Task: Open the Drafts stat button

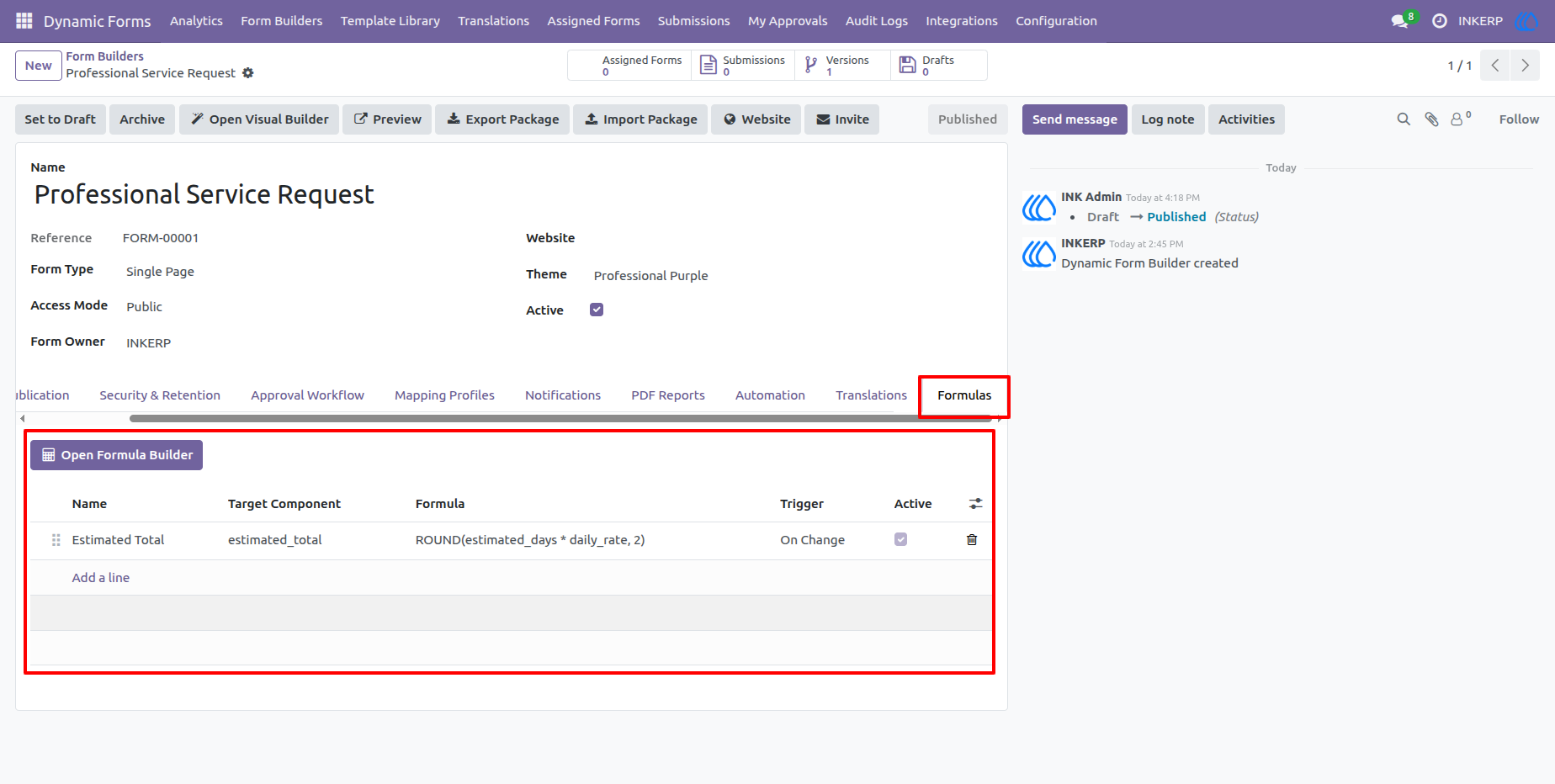Action: 938,65
